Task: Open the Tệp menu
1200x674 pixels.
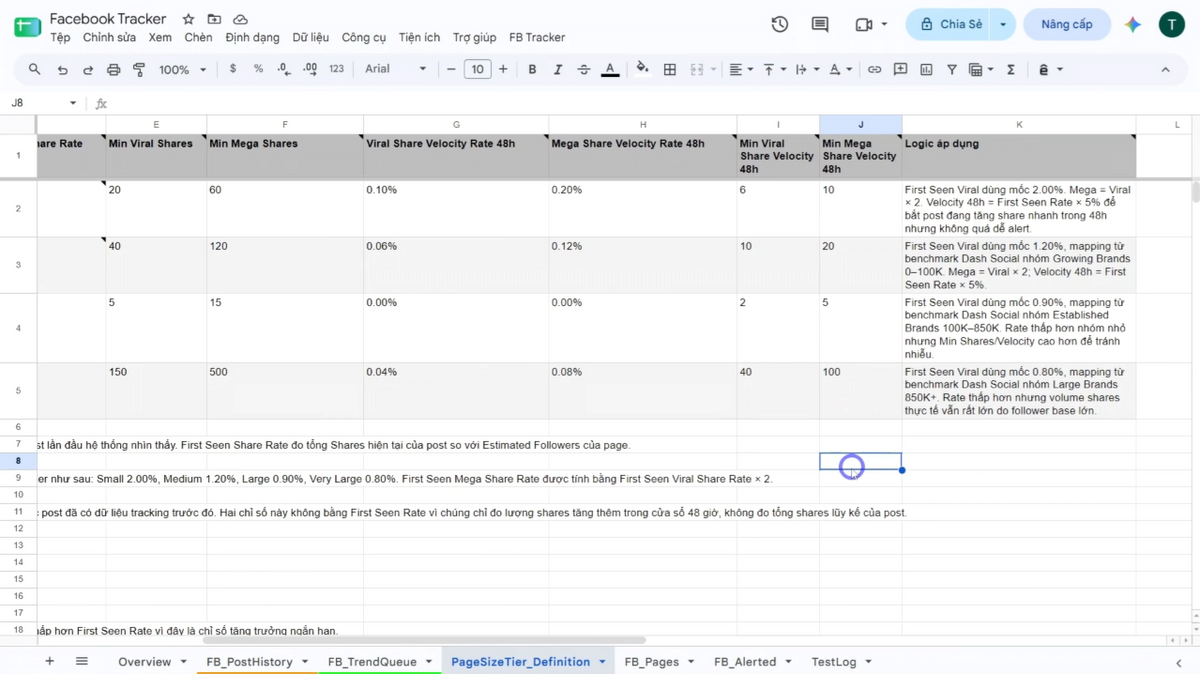Action: point(61,37)
